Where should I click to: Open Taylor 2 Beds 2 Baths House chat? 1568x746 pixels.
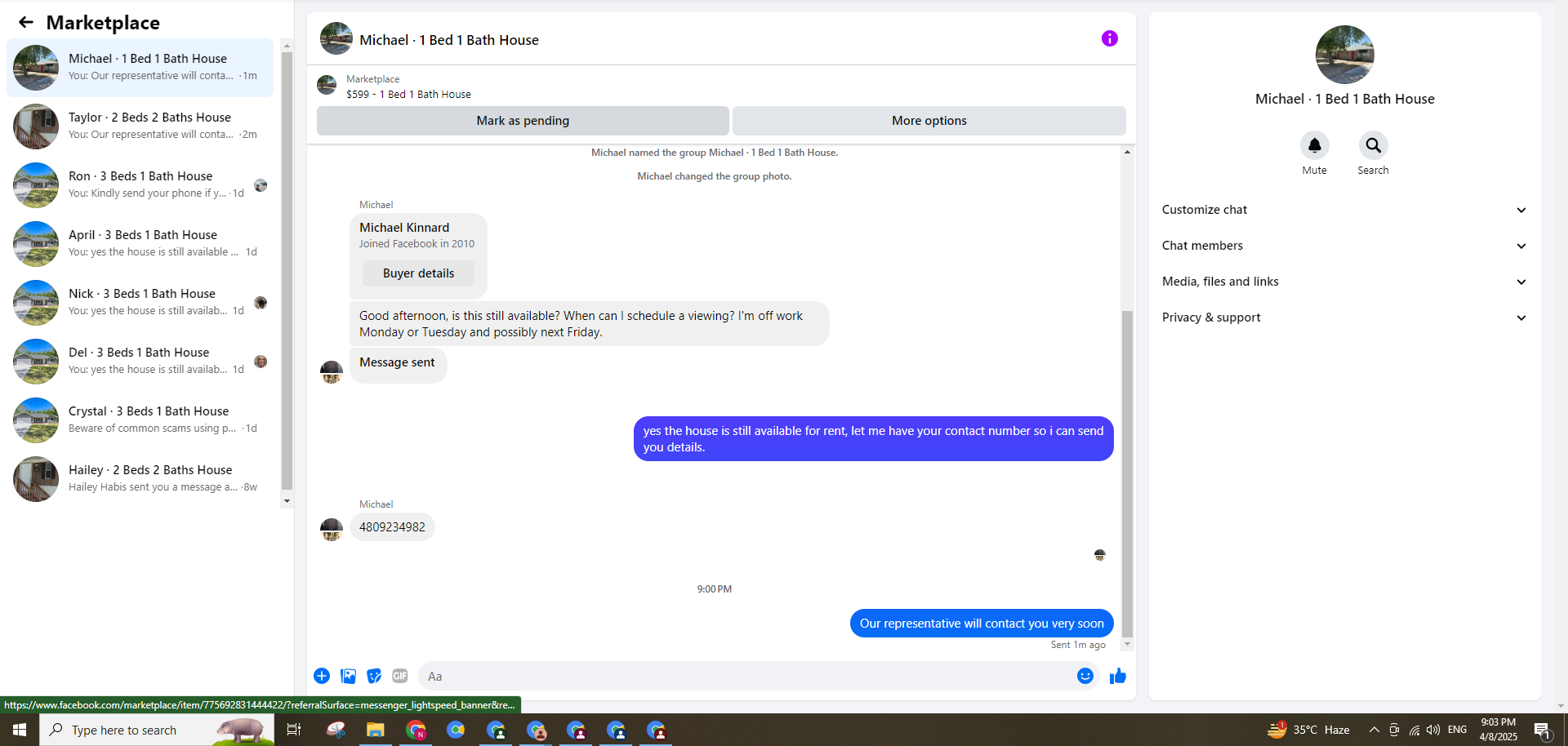click(x=140, y=127)
